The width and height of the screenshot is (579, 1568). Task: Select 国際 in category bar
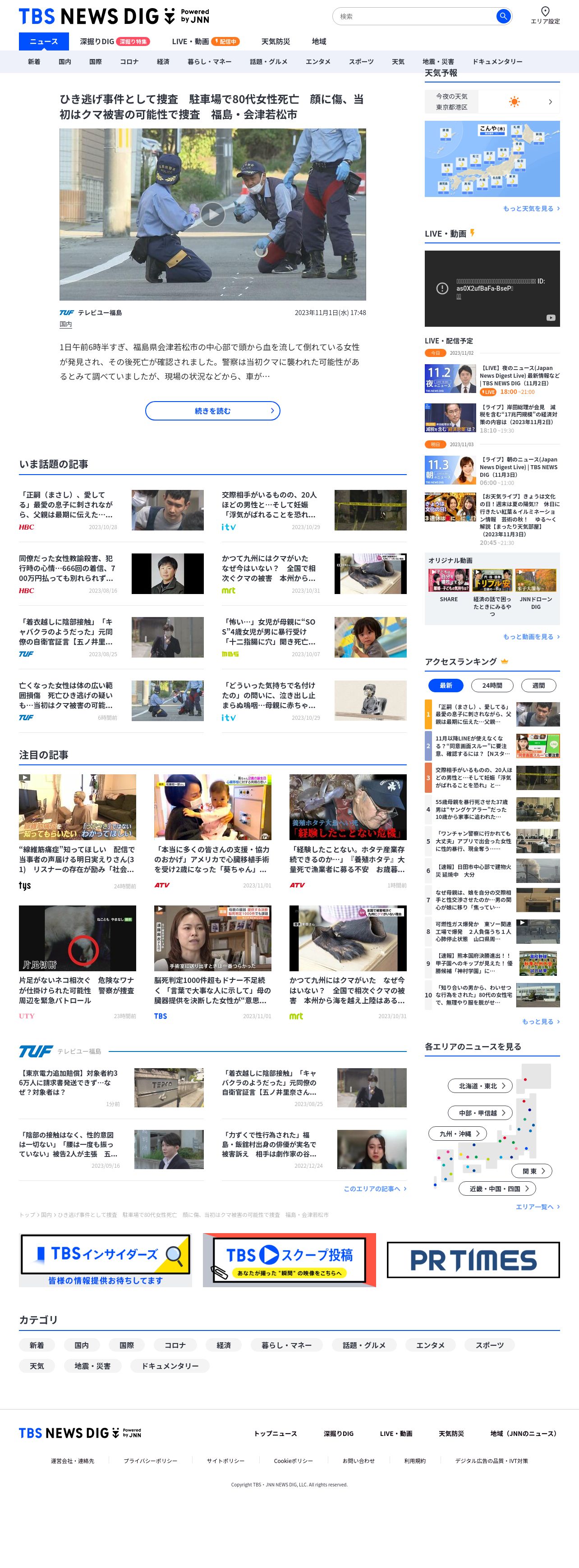tap(96, 61)
